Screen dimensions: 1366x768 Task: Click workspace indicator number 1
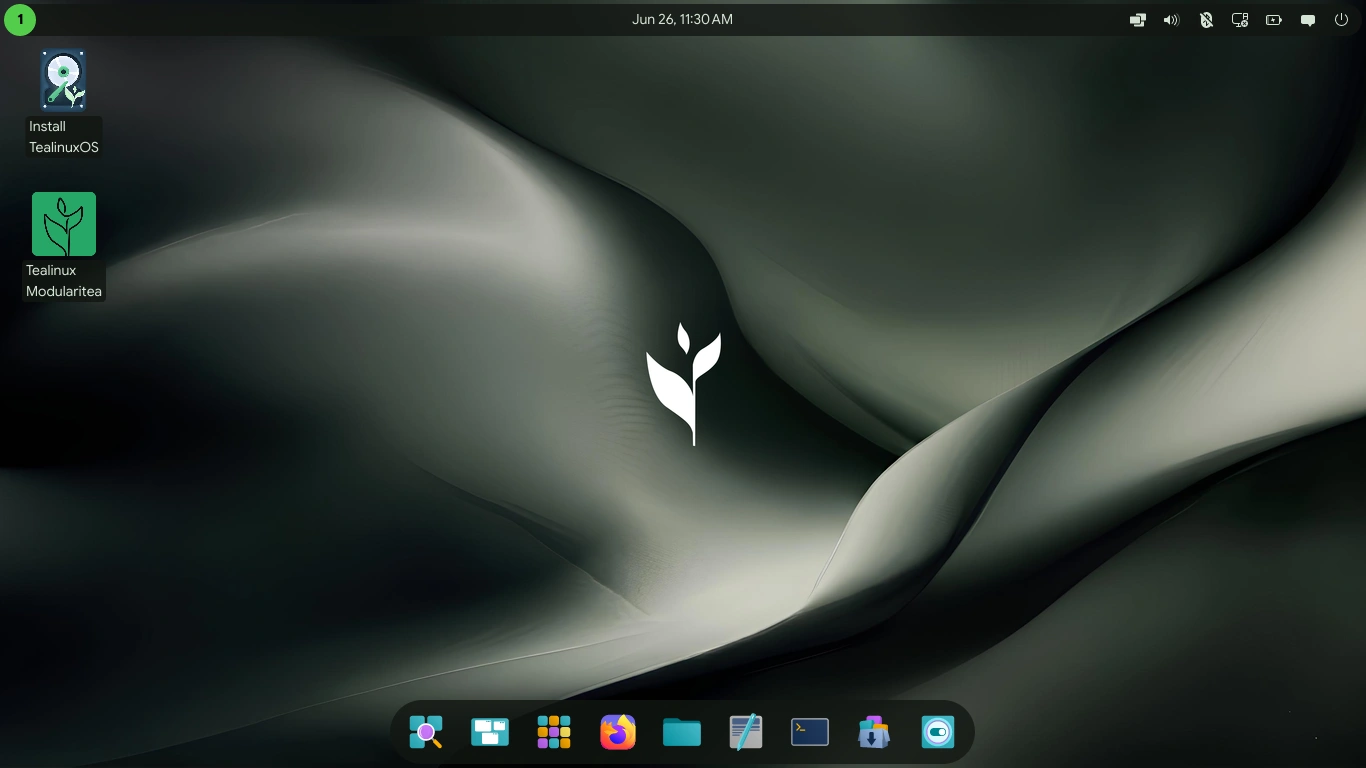point(20,19)
